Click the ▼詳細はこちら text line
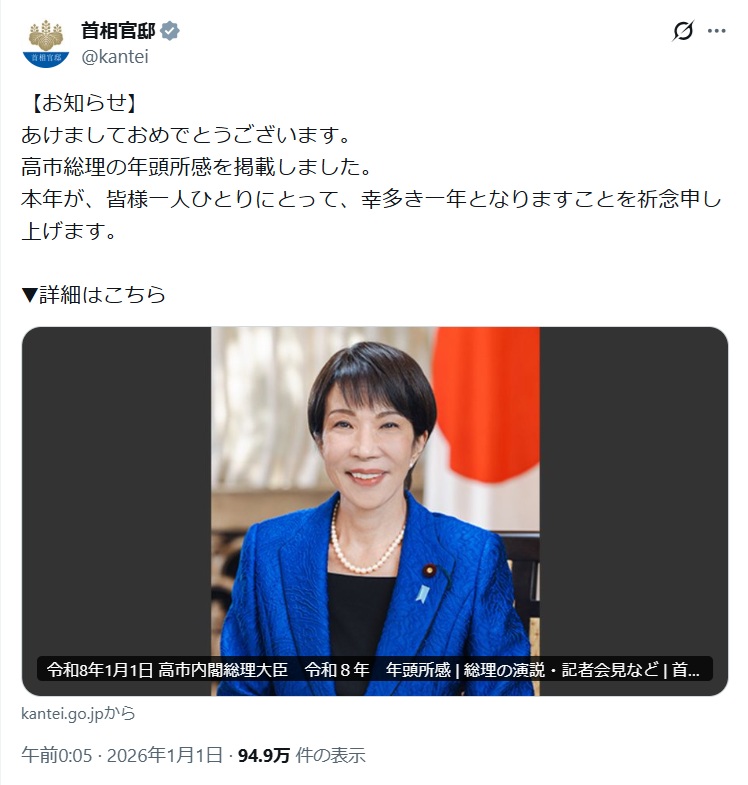The image size is (748, 785). (94, 294)
